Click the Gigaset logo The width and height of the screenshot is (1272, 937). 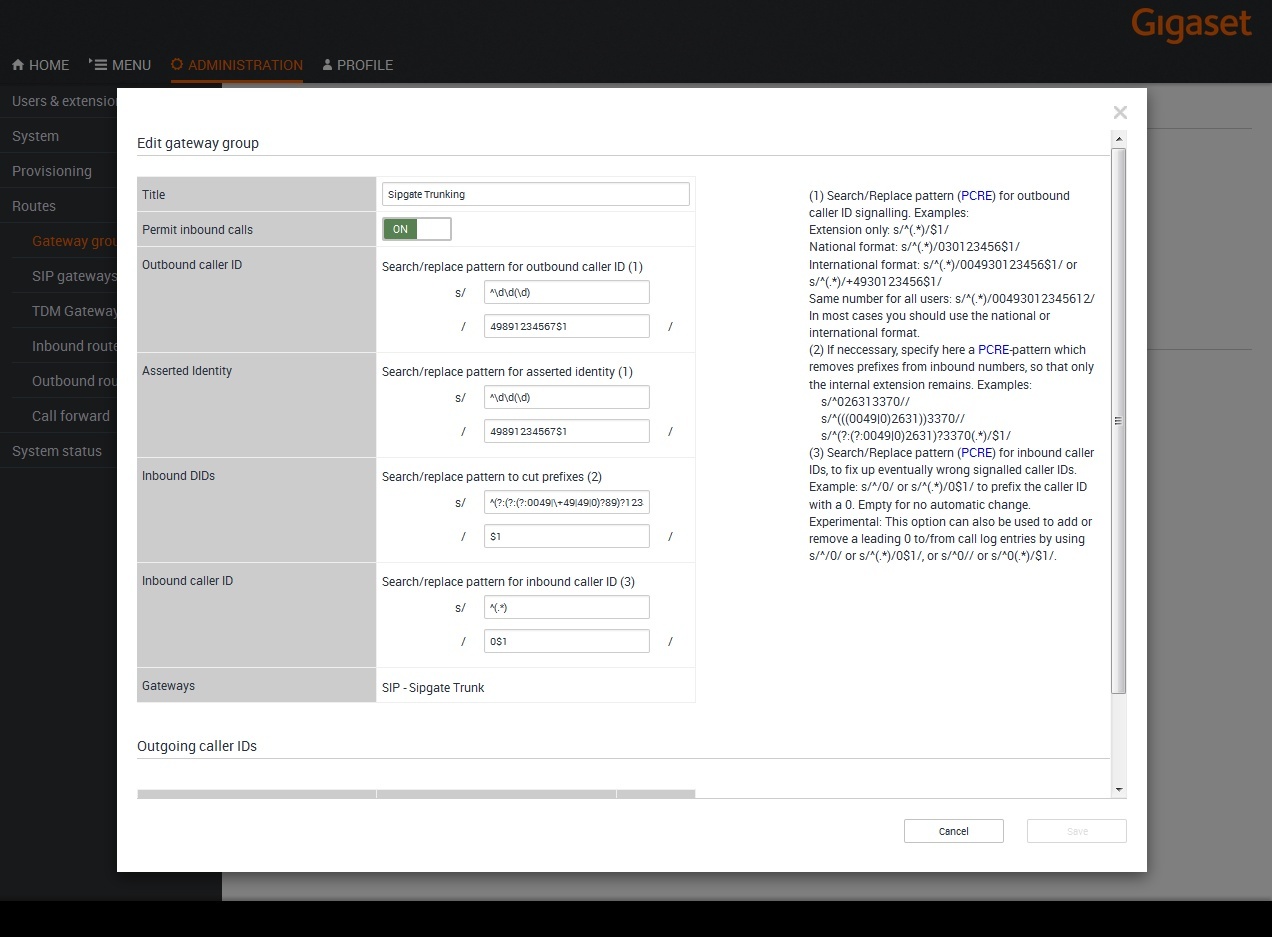coord(1191,25)
